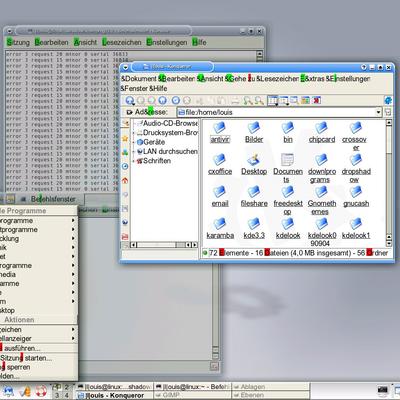Click the Home icon in Konqueror toolbar

[x=162, y=100]
